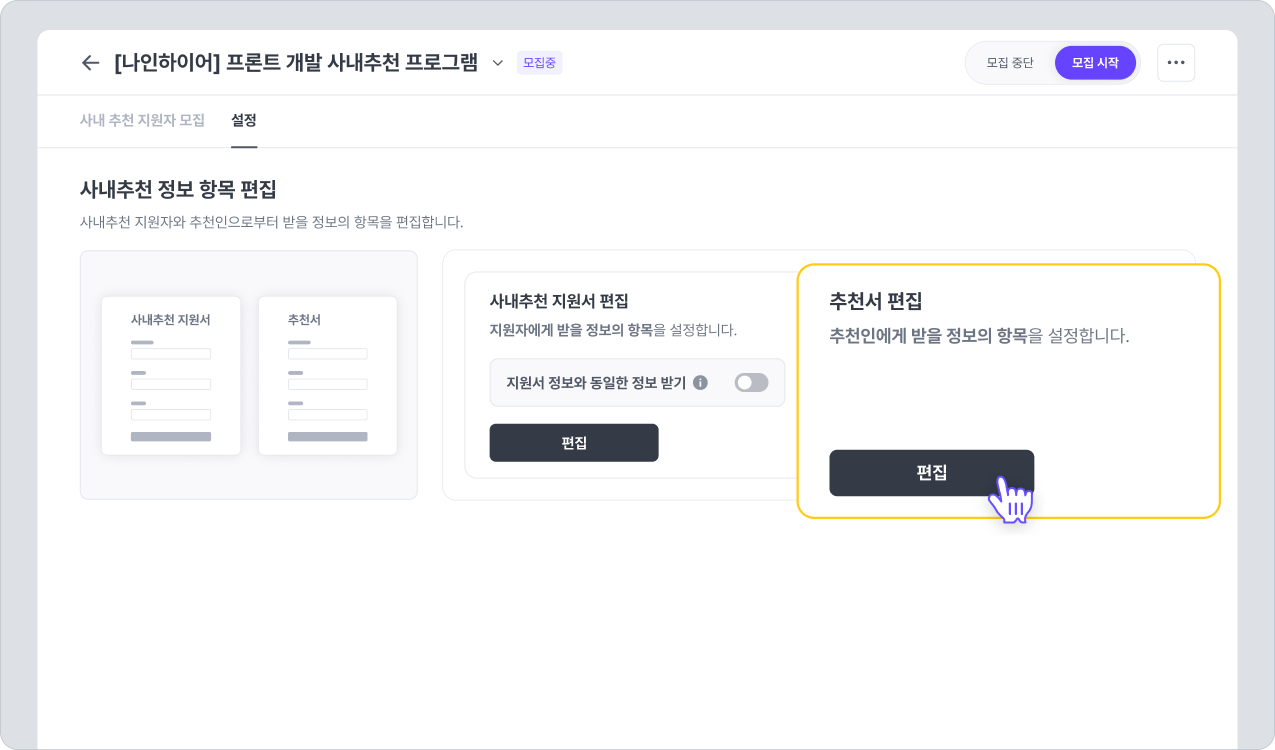Click the 모집중 status badge
The height and width of the screenshot is (750, 1275).
tap(539, 63)
